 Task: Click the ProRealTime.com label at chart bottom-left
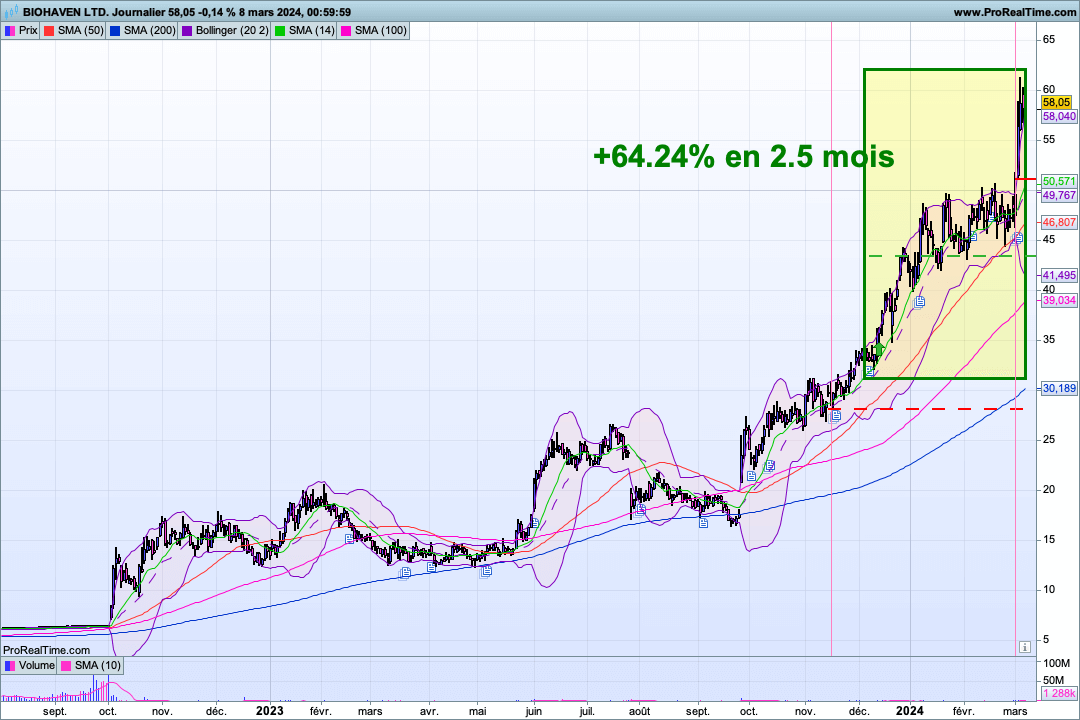click(x=46, y=650)
